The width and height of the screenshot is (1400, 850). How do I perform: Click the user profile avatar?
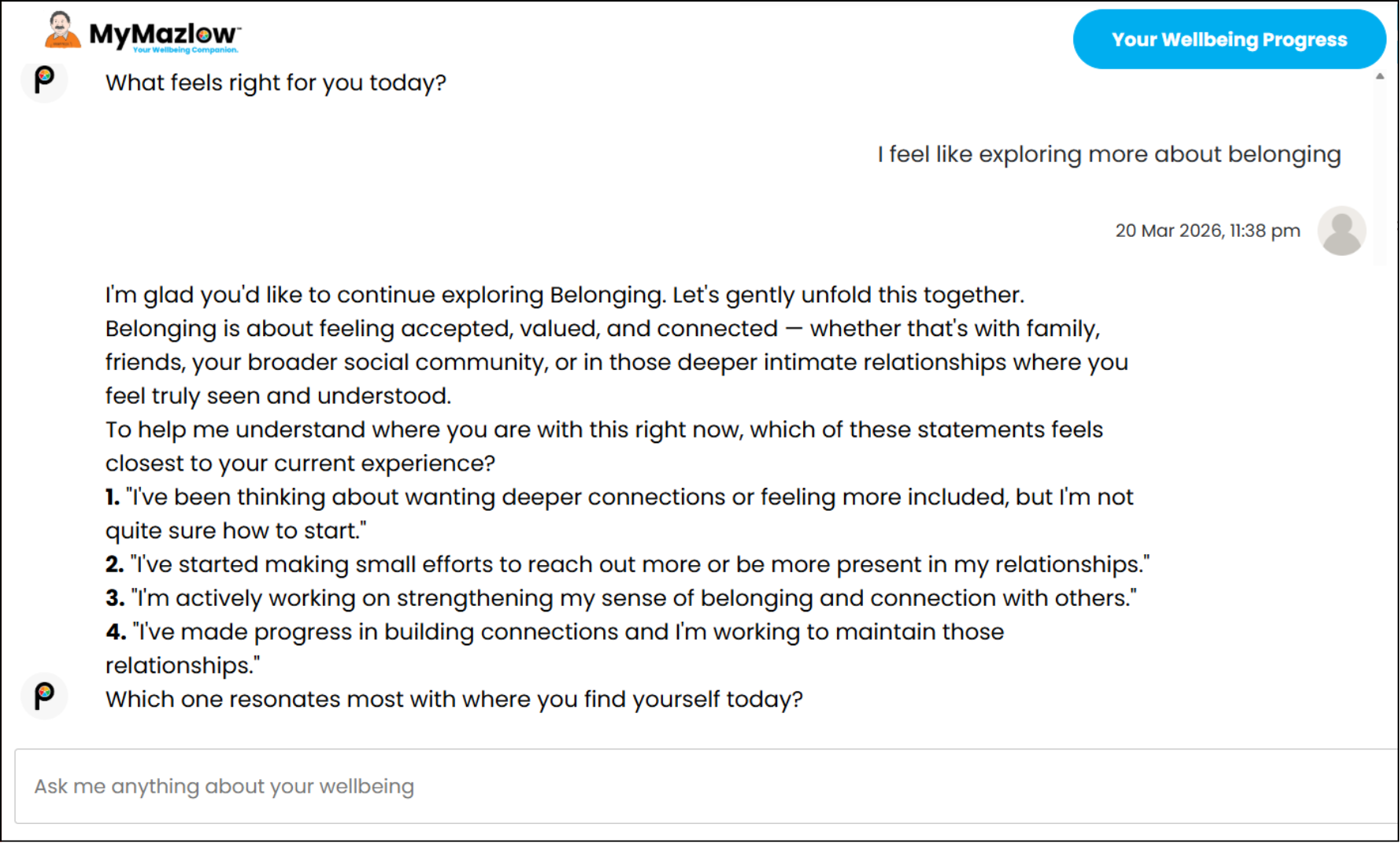1341,231
